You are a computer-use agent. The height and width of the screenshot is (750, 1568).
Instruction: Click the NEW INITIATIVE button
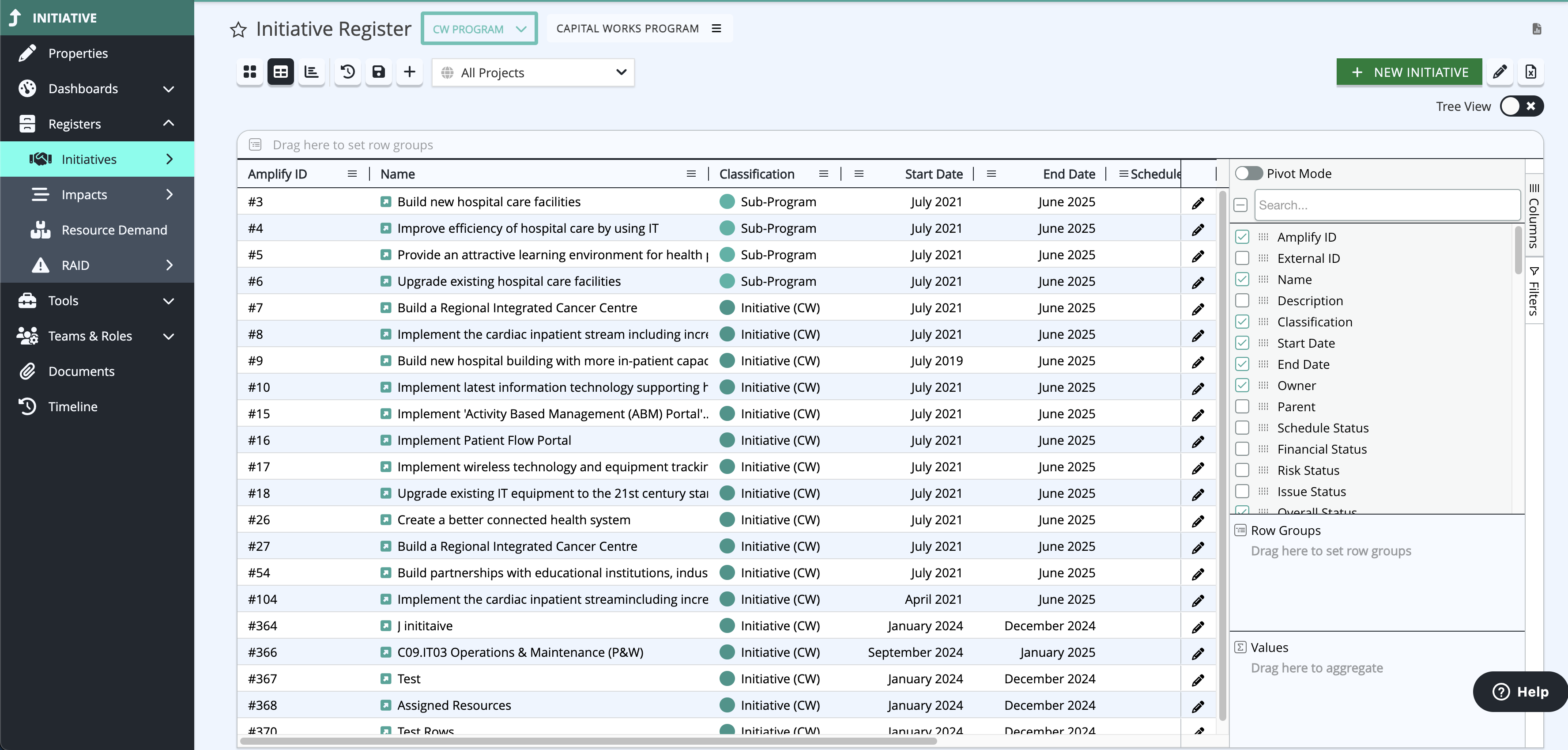click(x=1409, y=72)
